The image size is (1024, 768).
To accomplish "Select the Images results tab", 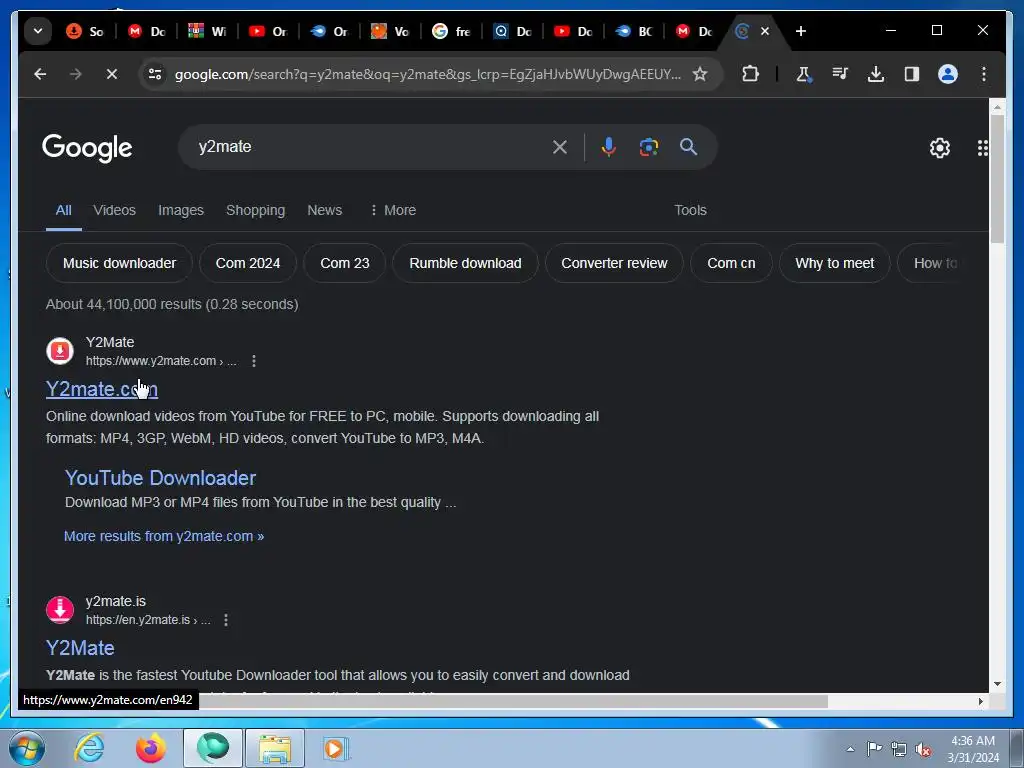I will (x=181, y=210).
